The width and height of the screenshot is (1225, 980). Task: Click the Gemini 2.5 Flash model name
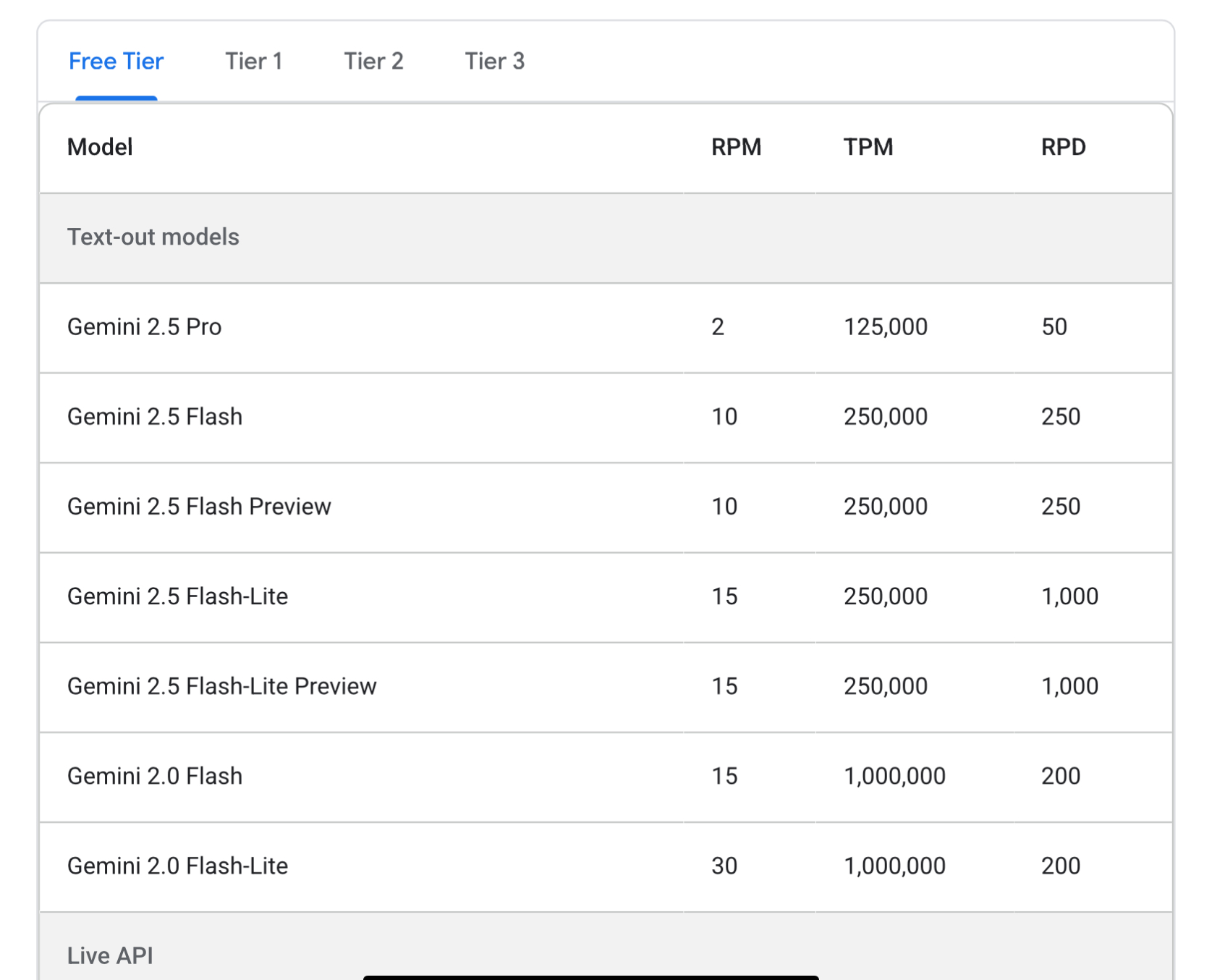coord(154,417)
